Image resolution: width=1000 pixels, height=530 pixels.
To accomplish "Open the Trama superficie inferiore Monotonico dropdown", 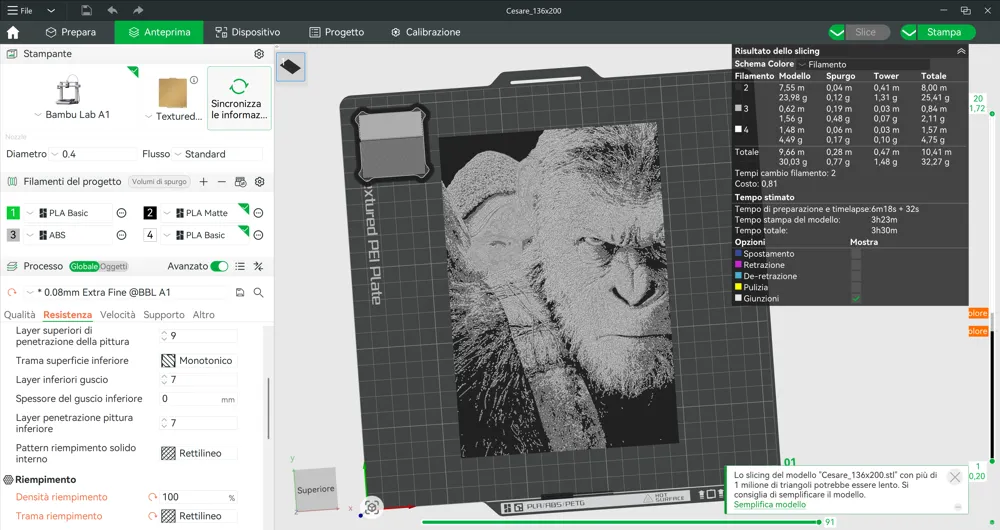I will [198, 360].
